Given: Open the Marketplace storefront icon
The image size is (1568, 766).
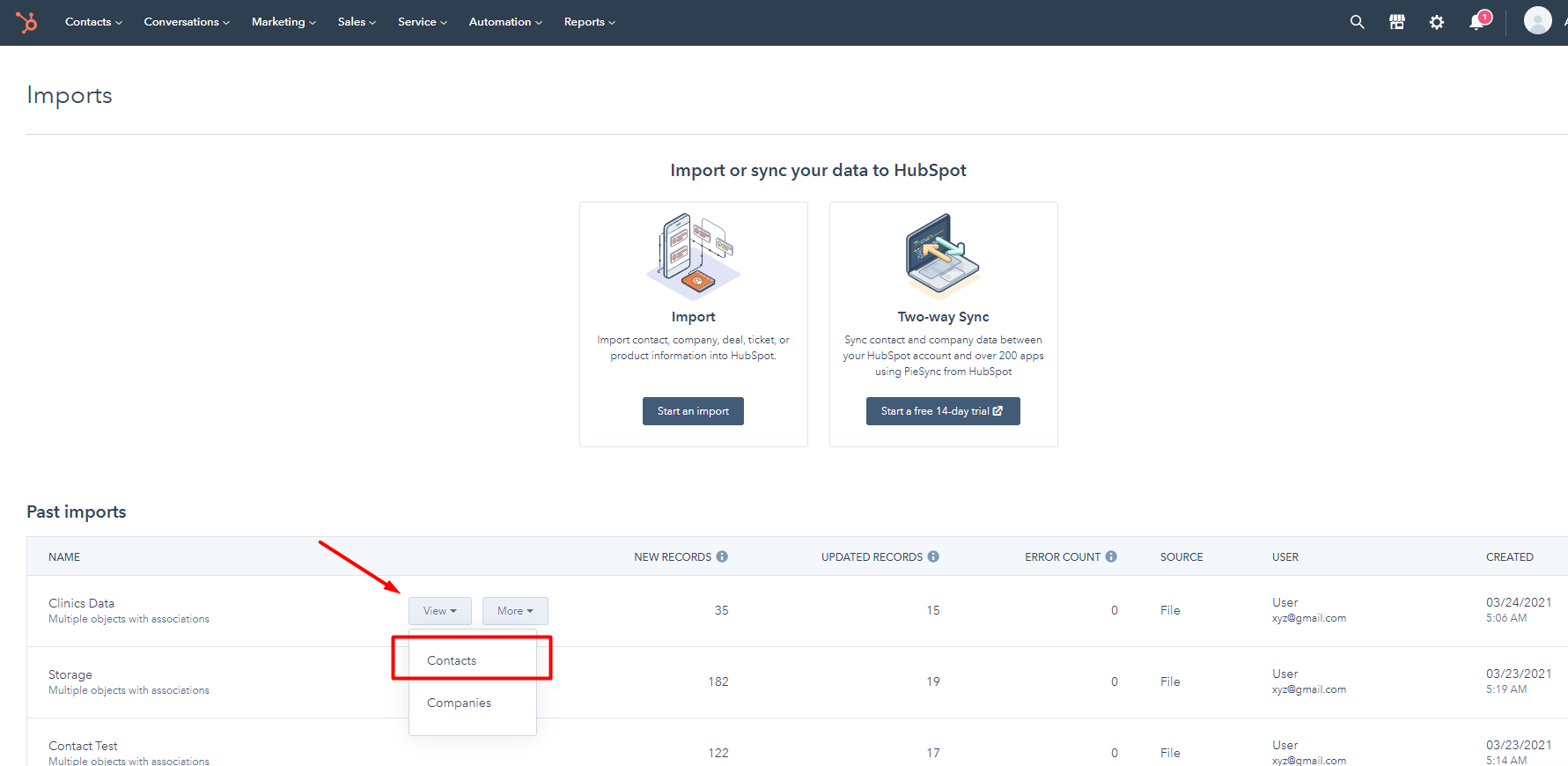Looking at the screenshot, I should [x=1397, y=22].
